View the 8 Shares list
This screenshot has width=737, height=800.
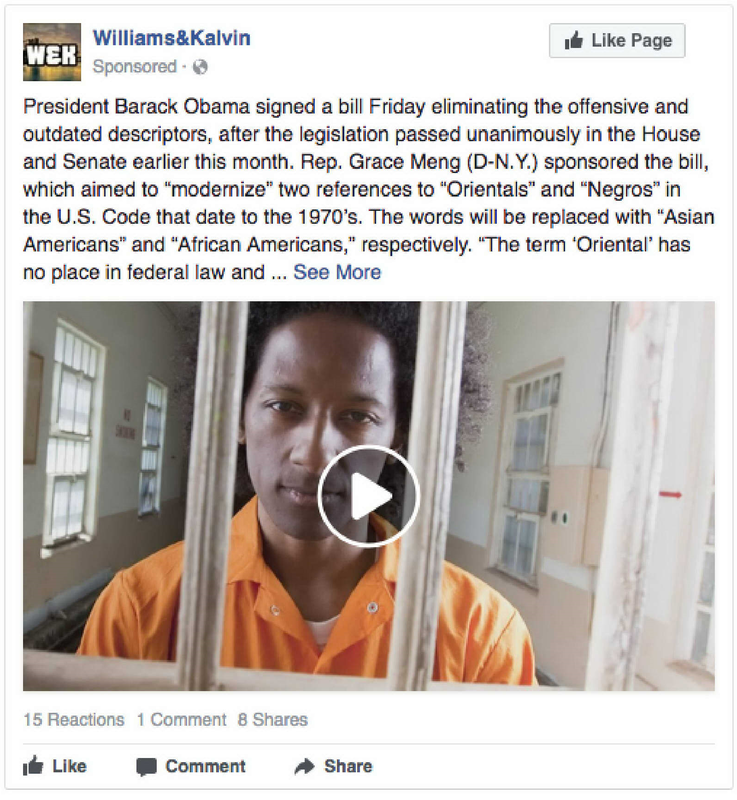(273, 719)
